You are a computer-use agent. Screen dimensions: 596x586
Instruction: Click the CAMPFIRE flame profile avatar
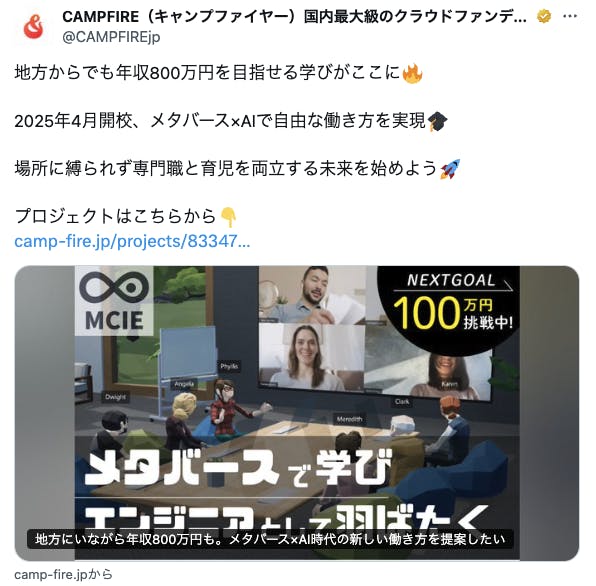(33, 26)
